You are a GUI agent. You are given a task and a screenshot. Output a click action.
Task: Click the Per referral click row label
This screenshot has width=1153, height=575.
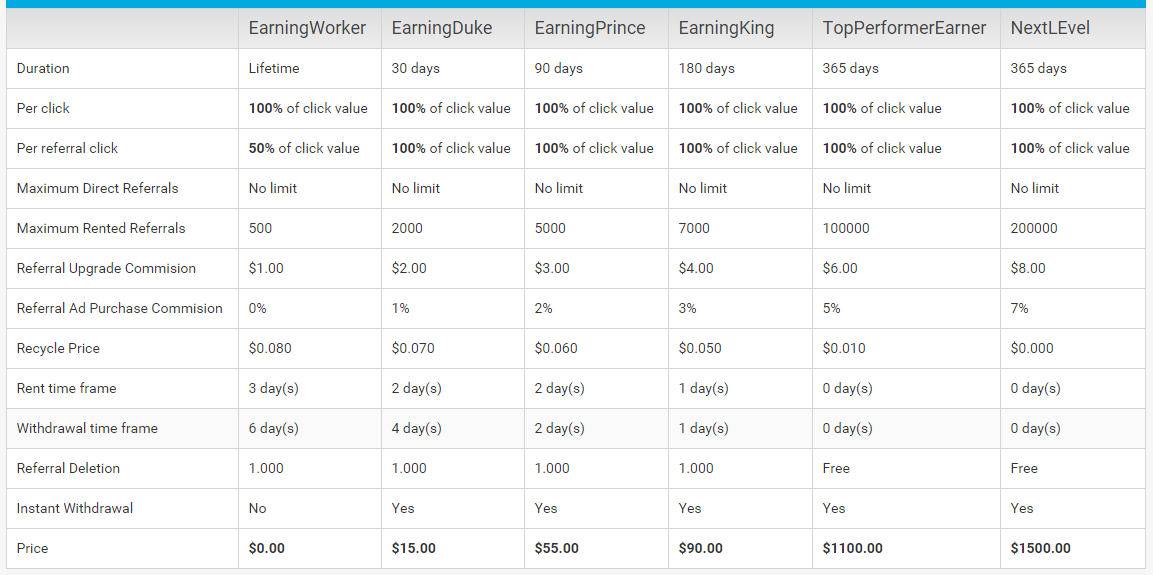[67, 148]
